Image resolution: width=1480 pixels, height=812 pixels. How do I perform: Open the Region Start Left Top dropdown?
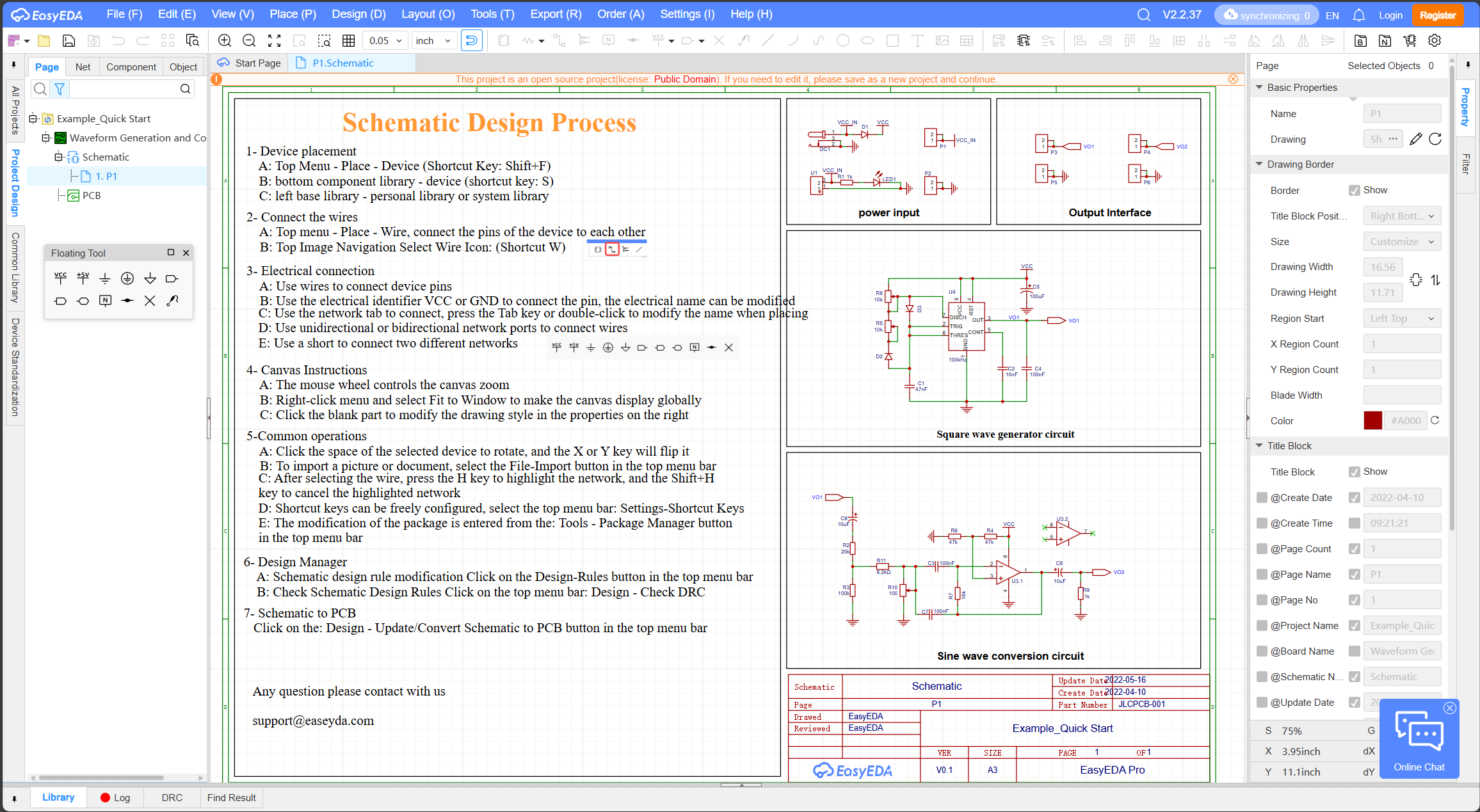[x=1402, y=318]
